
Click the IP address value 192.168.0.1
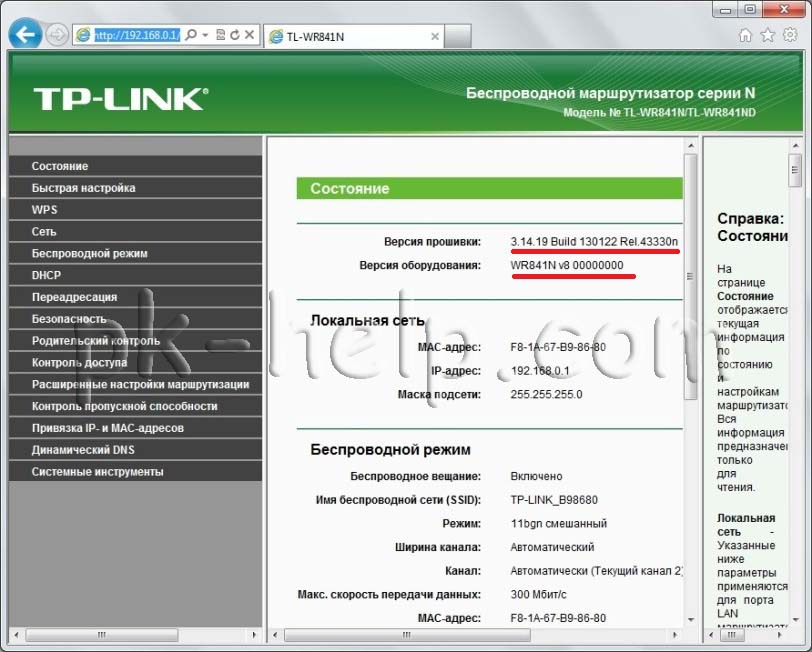540,371
